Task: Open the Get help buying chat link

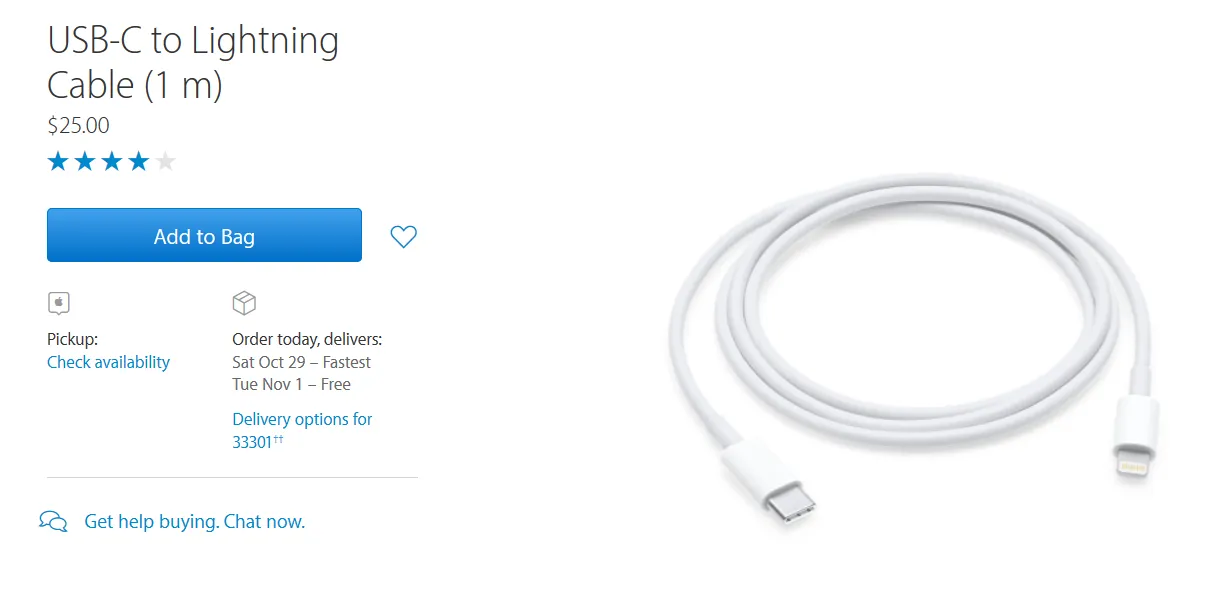Action: pos(194,521)
